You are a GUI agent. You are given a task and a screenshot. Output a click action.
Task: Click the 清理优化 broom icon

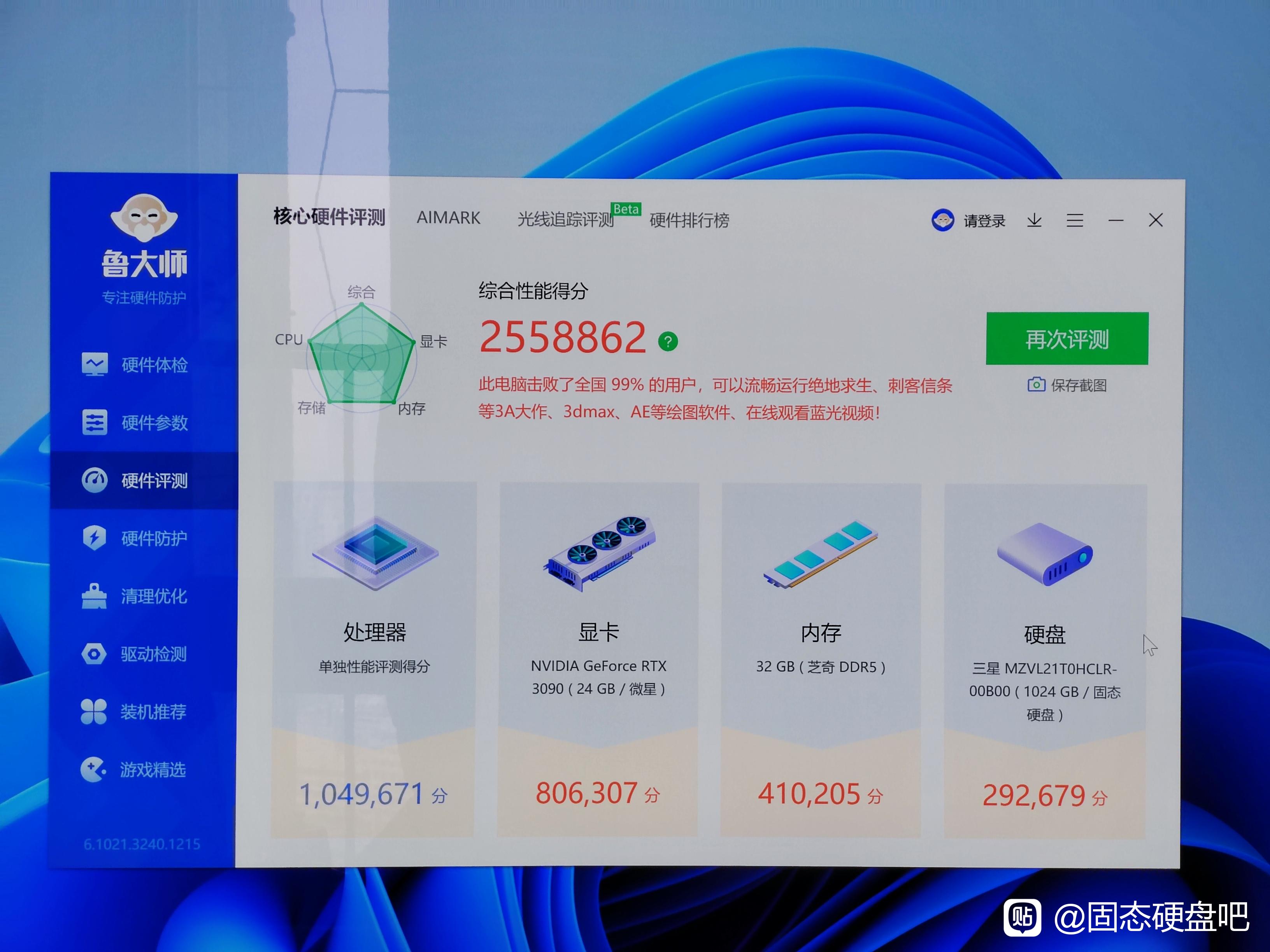click(x=94, y=596)
